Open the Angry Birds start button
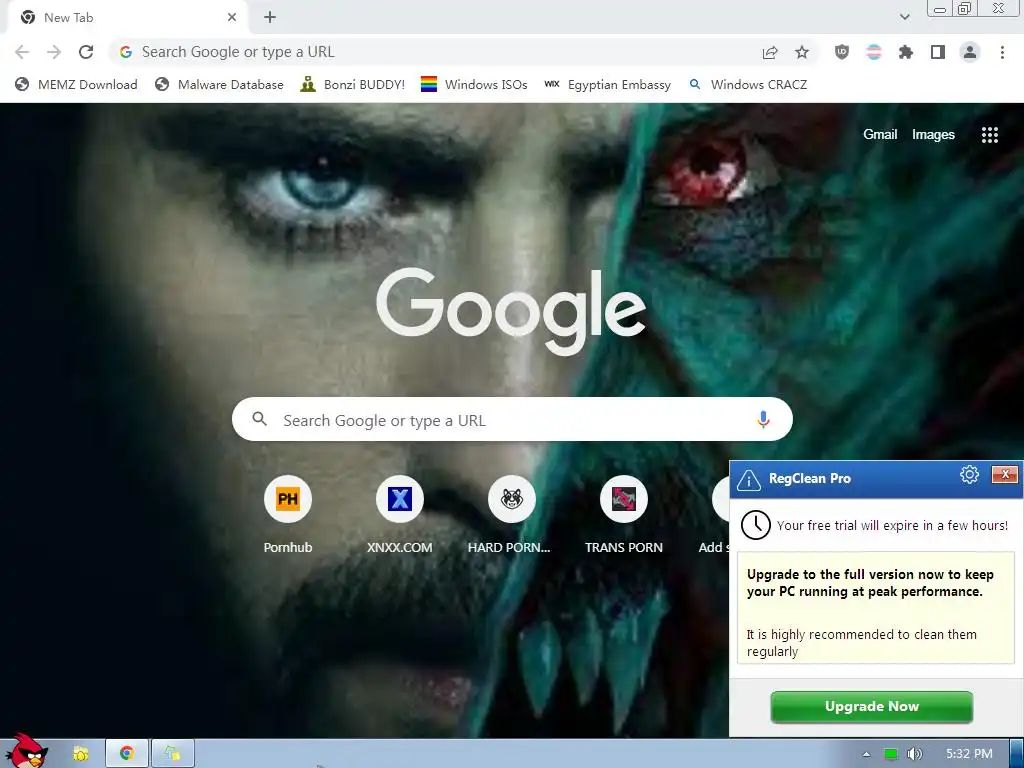 coord(26,751)
